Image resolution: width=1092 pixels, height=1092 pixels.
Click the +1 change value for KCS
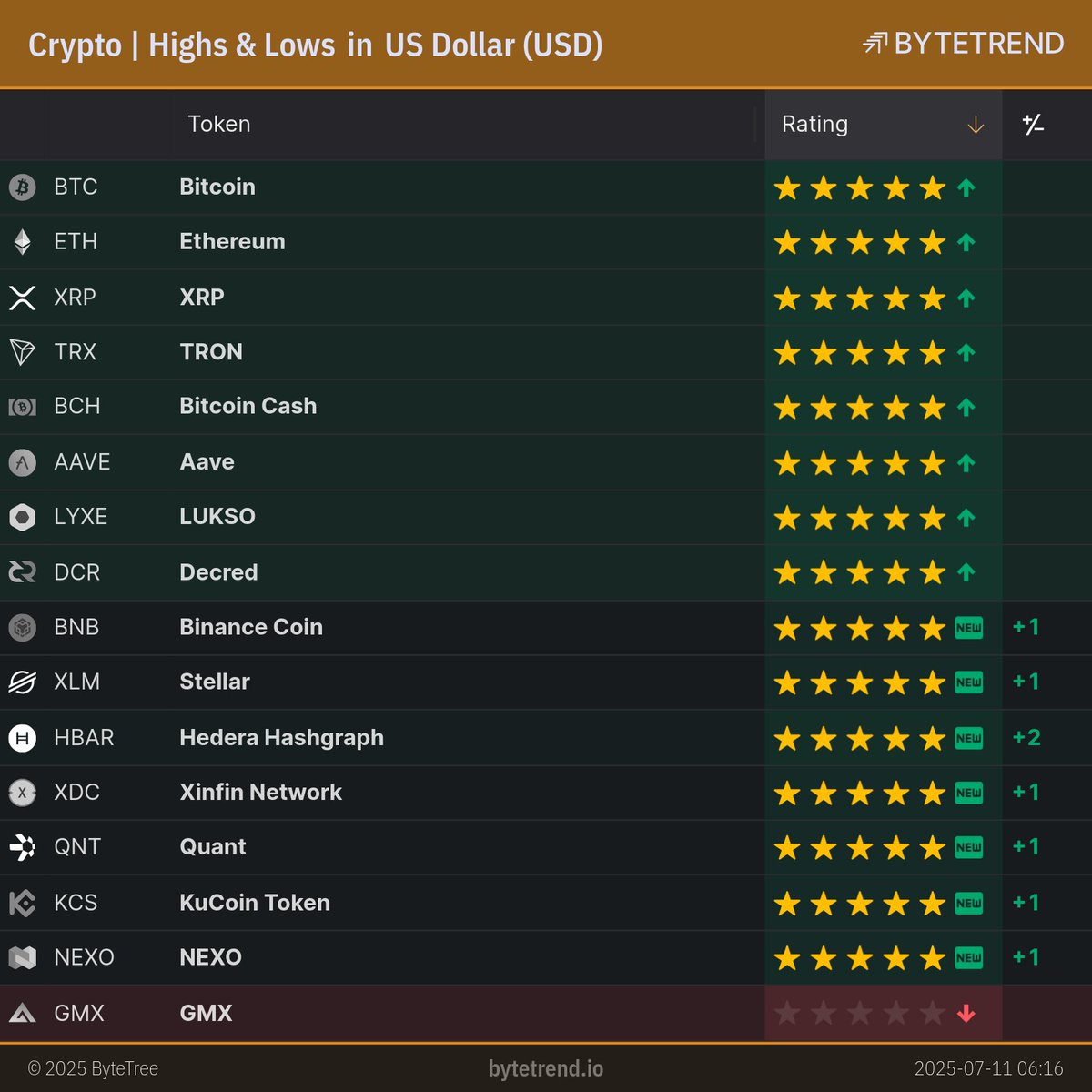point(1026,903)
